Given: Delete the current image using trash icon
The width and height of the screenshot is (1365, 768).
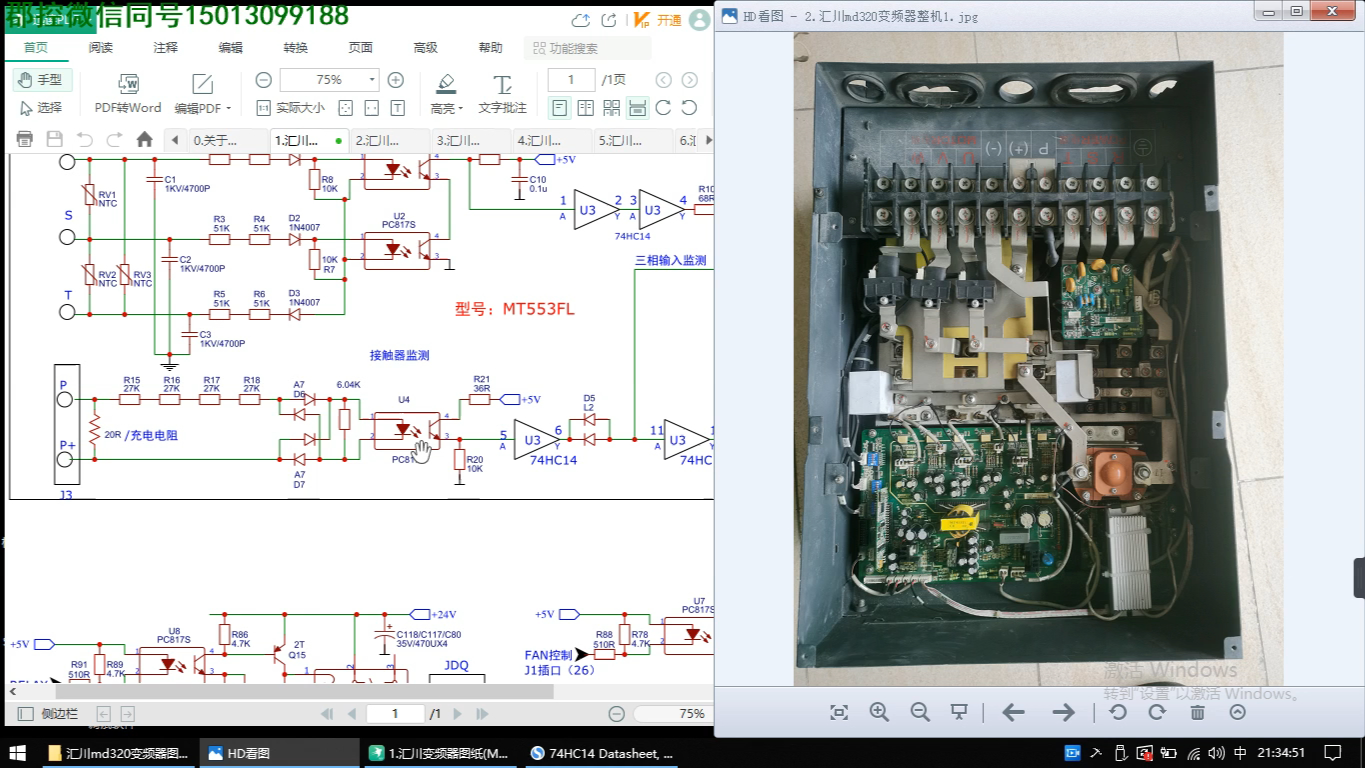Looking at the screenshot, I should tap(1197, 712).
